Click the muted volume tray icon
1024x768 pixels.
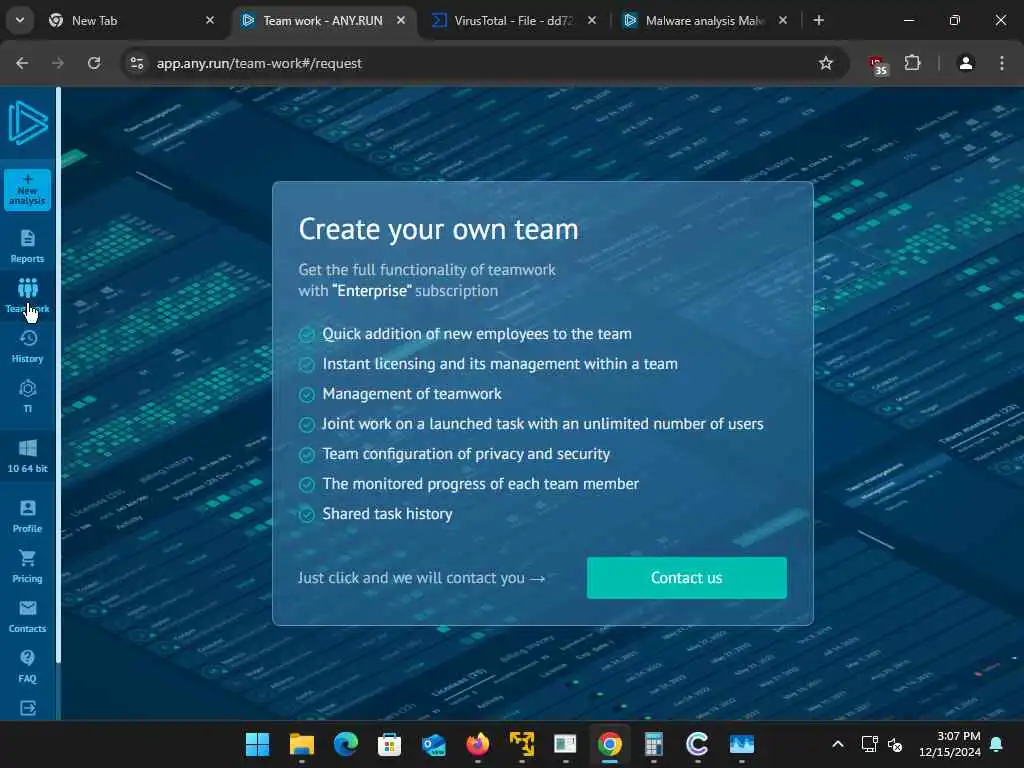coord(895,744)
